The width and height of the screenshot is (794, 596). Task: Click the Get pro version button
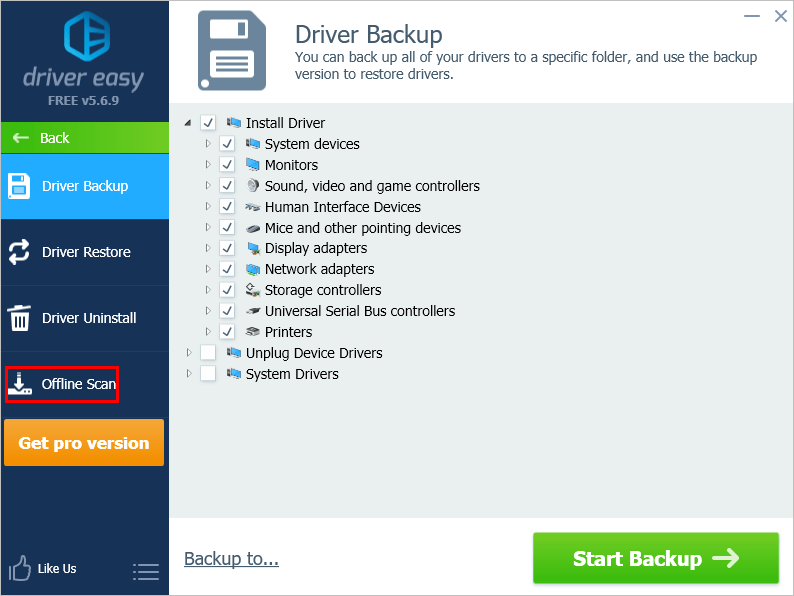point(84,443)
